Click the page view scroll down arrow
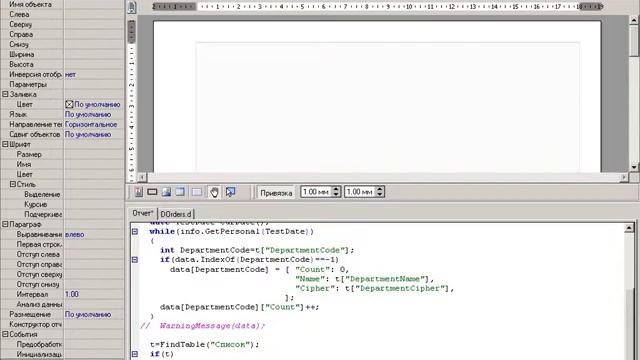The height and width of the screenshot is (360, 640). click(x=634, y=167)
